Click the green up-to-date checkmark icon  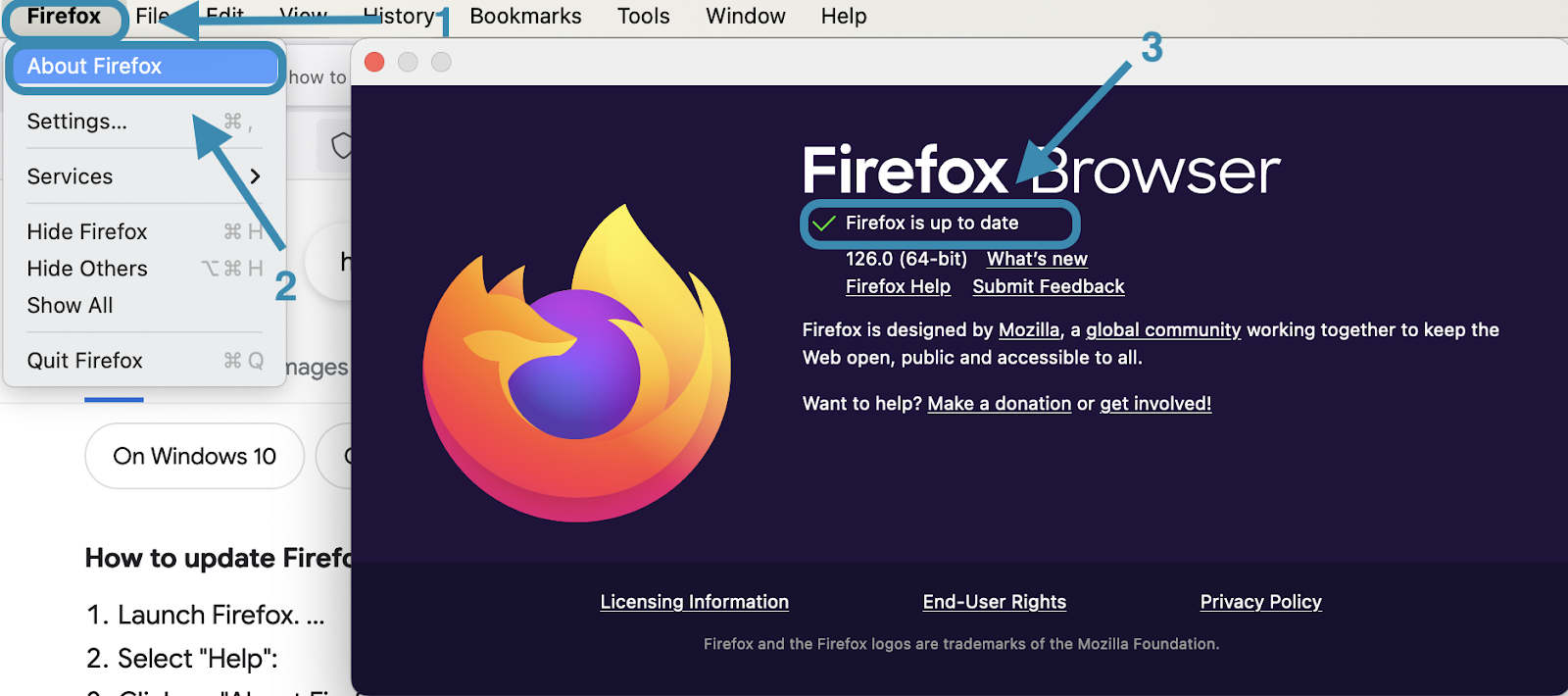824,224
